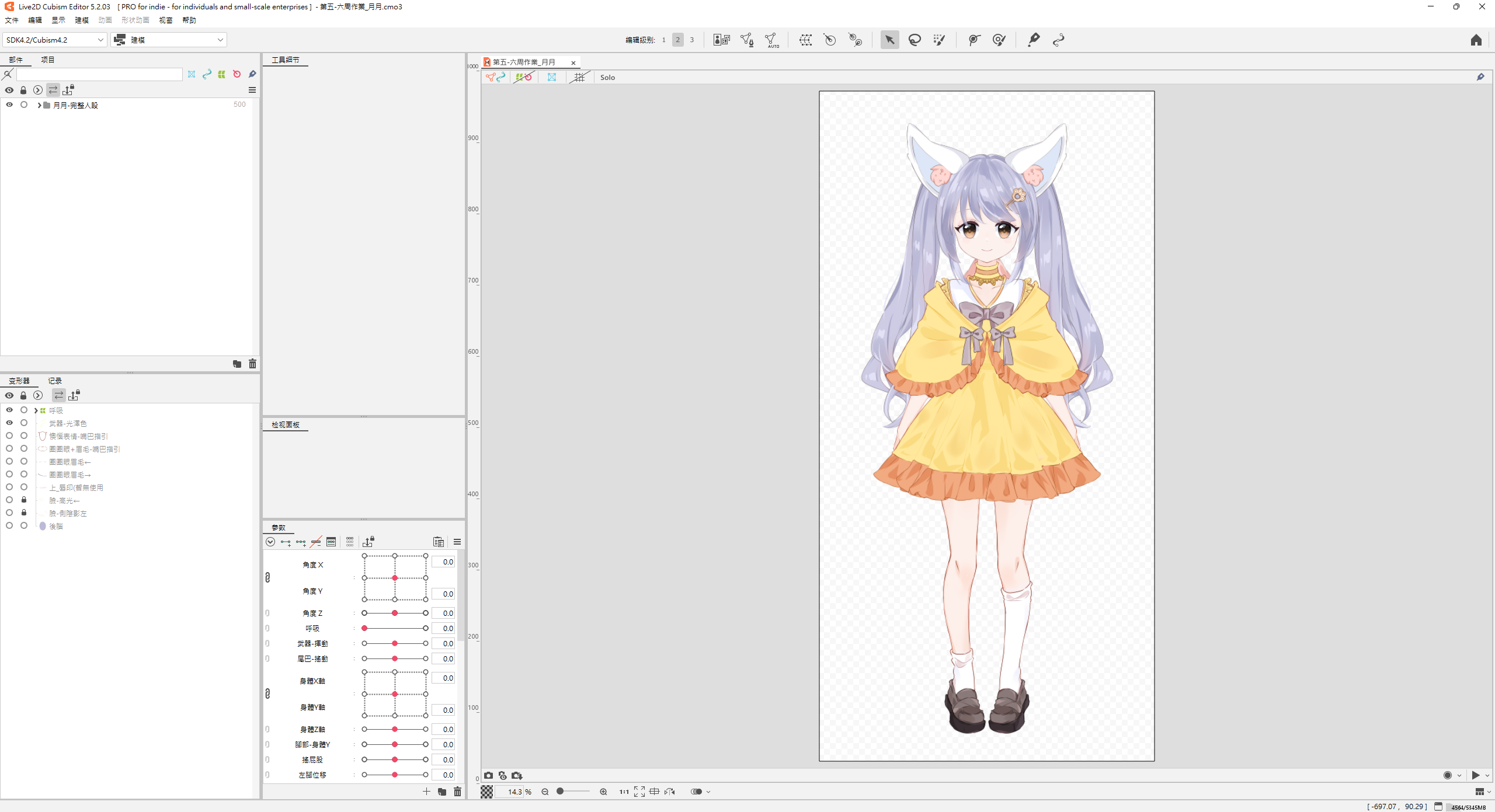Toggle visibility of 月月-完整人設 part
The image size is (1495, 812).
[9, 105]
